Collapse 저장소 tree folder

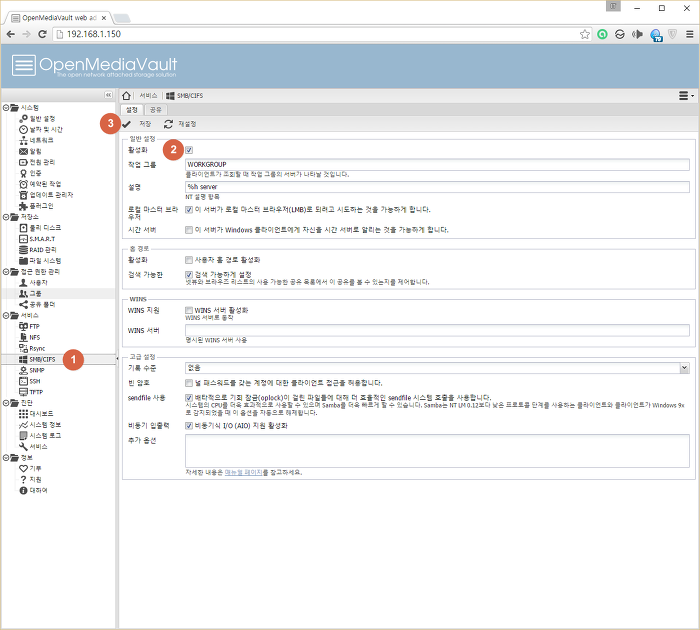click(x=6, y=217)
